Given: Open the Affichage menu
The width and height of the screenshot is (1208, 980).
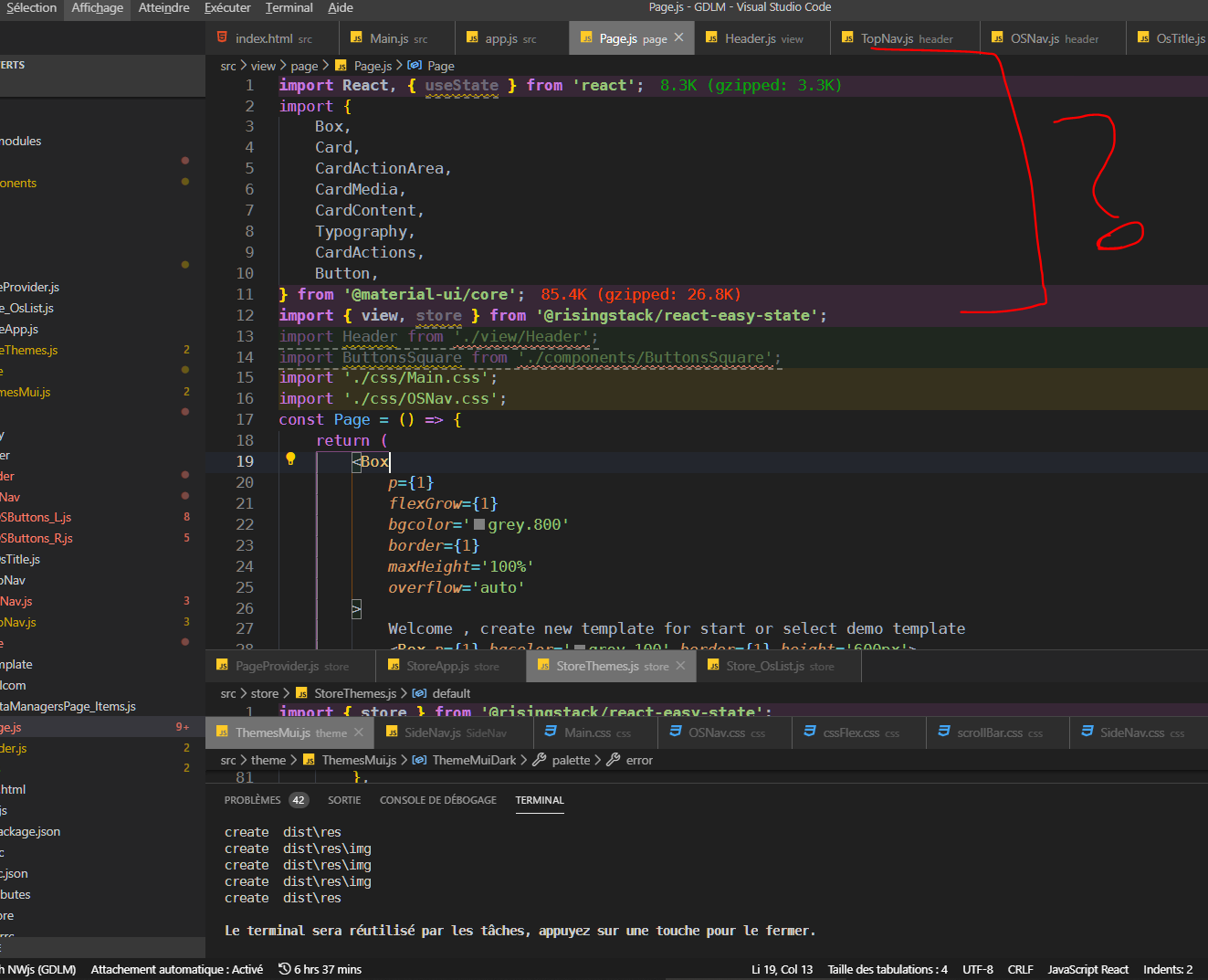Looking at the screenshot, I should pyautogui.click(x=97, y=7).
